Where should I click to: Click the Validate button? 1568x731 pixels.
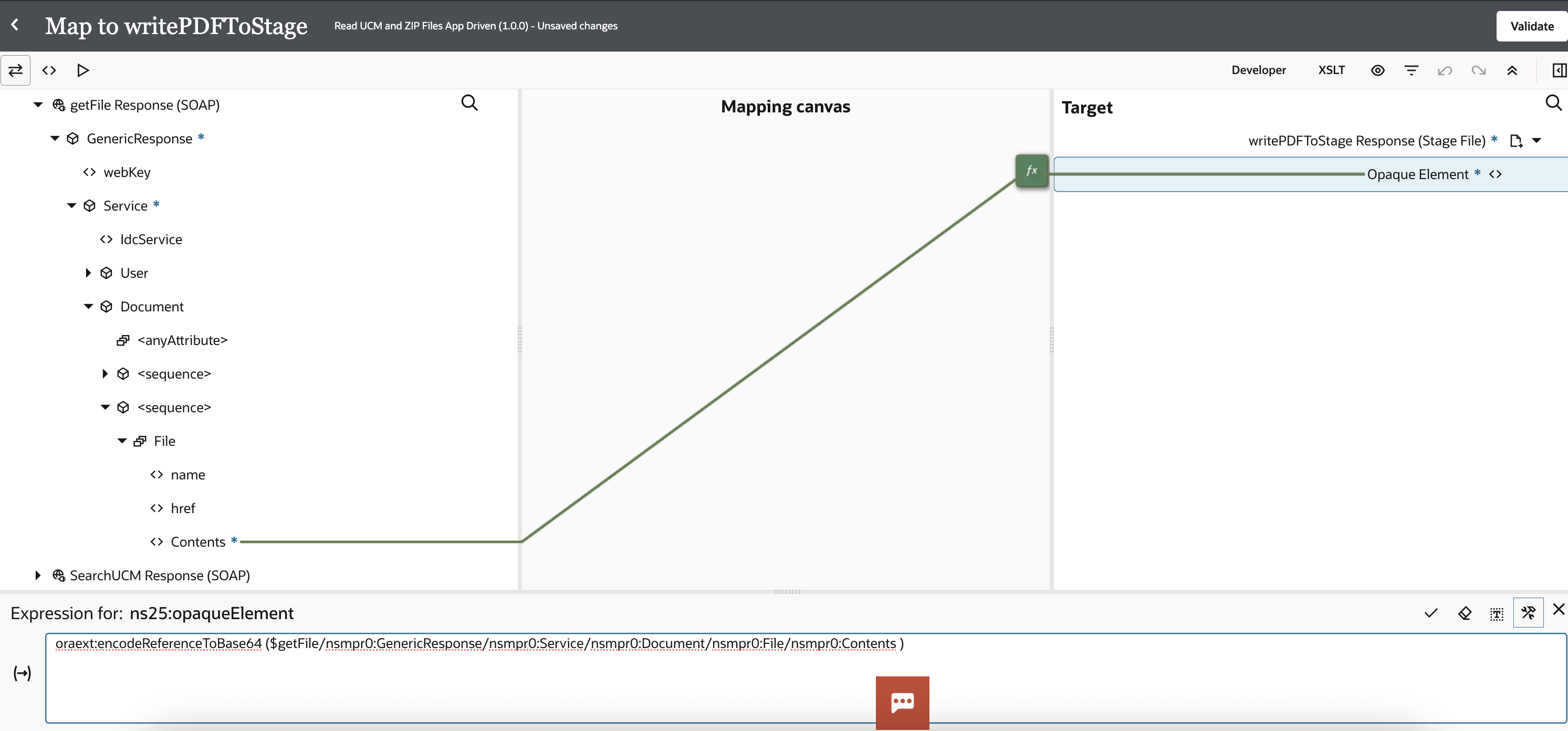tap(1531, 26)
